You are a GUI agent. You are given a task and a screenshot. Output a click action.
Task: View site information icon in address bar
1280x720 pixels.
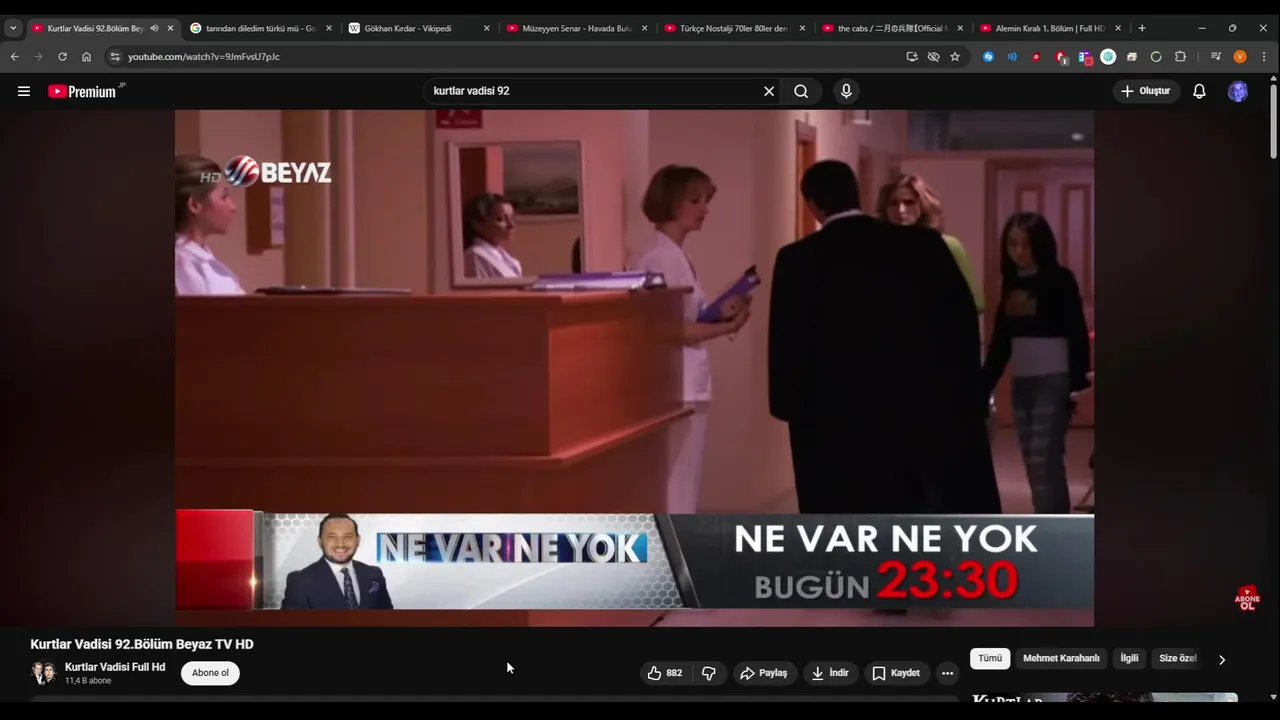point(114,57)
